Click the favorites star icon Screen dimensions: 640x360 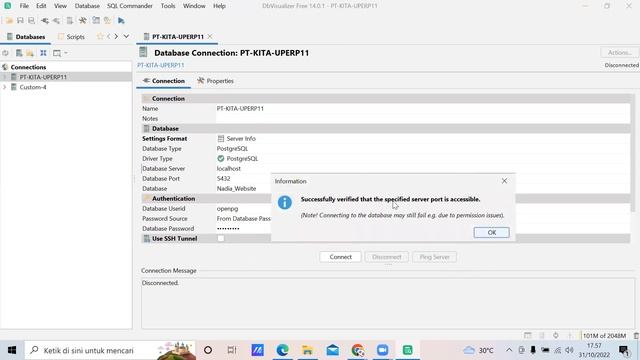coord(100,36)
